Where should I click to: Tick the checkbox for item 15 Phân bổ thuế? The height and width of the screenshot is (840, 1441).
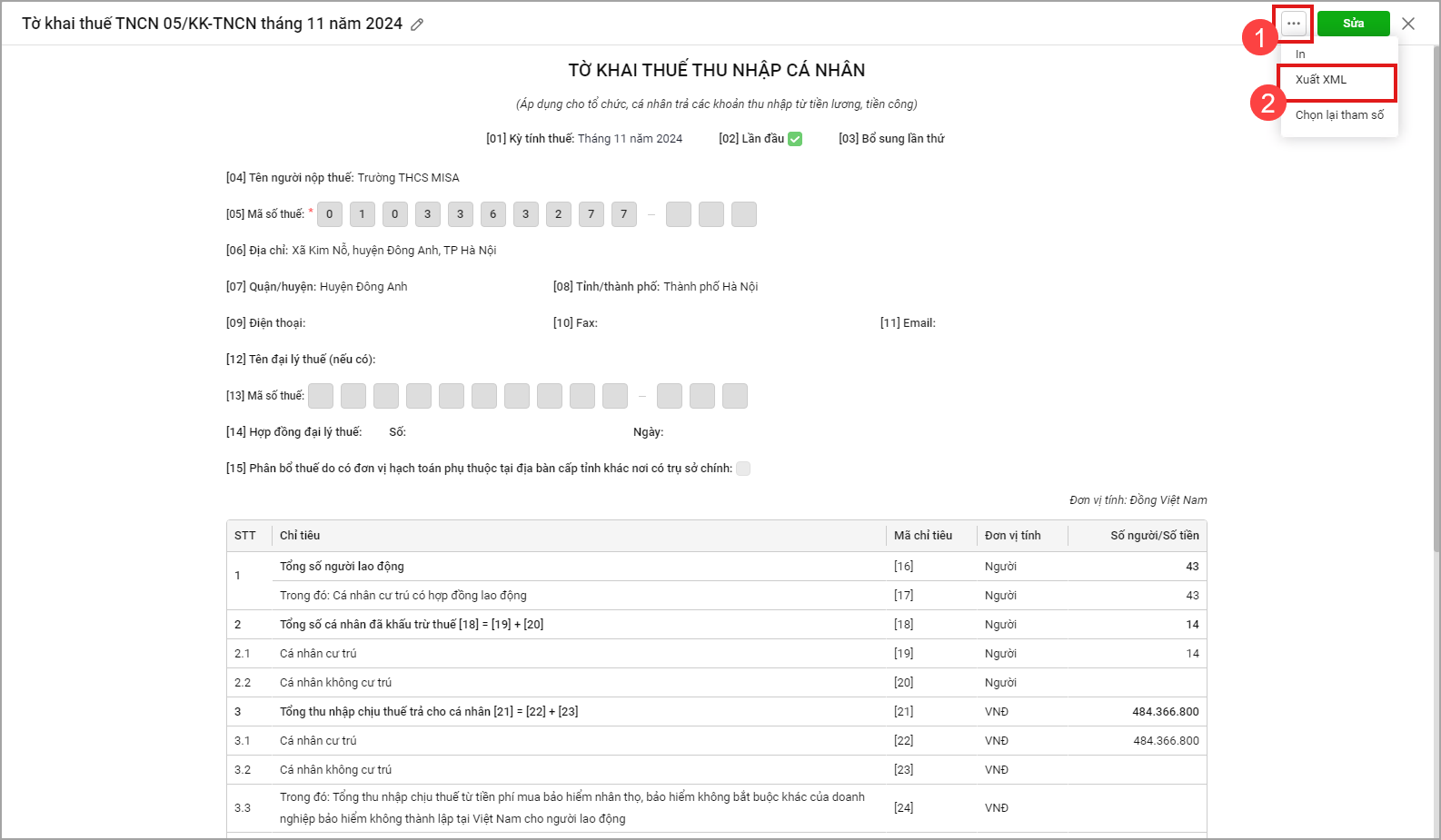[x=743, y=469]
